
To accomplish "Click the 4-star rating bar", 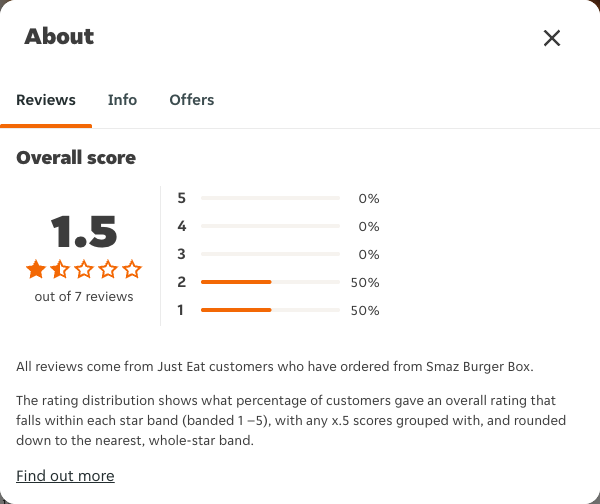I will point(270,226).
